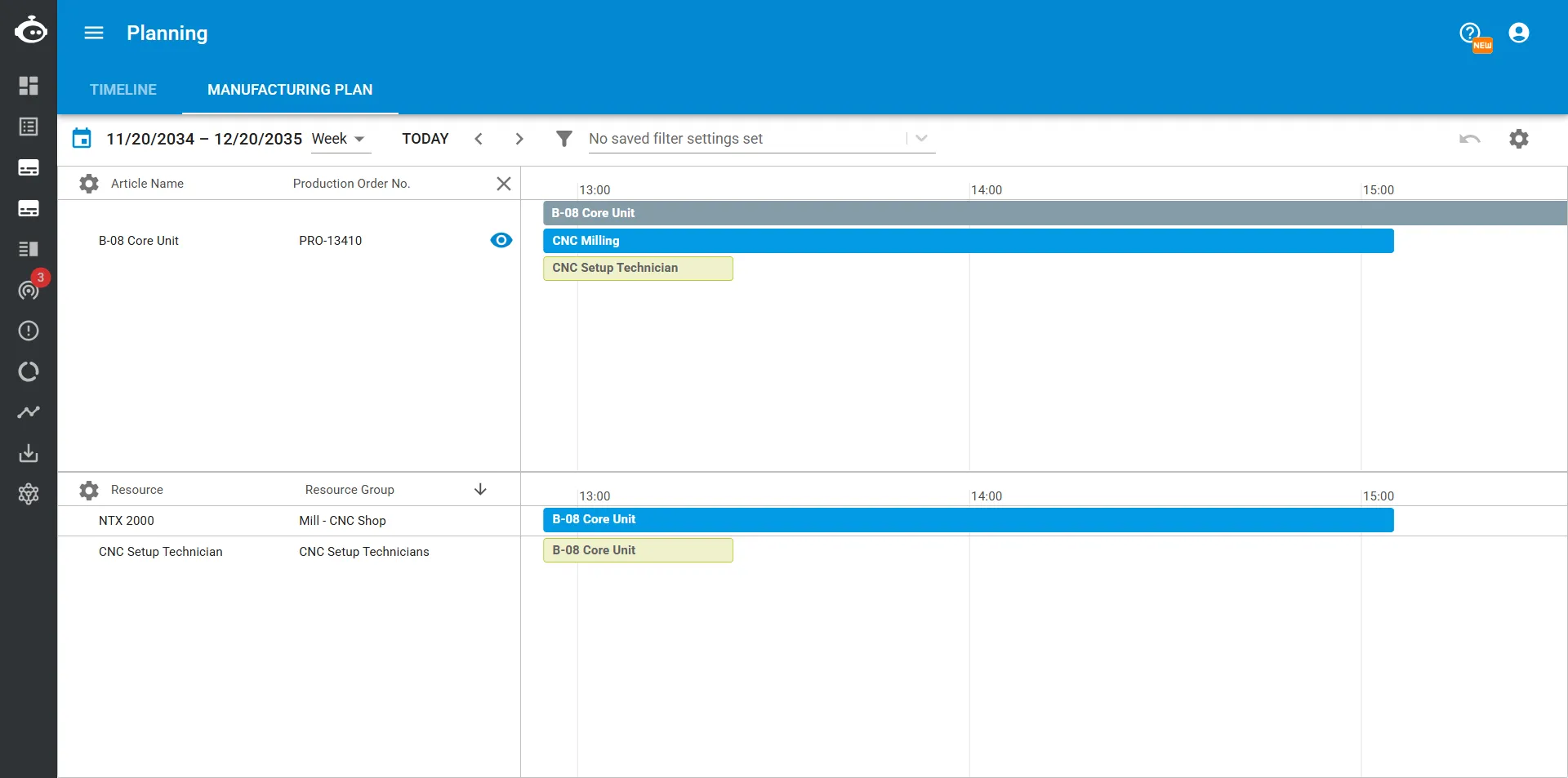The width and height of the screenshot is (1568, 778).
Task: Open the trend chart sidebar icon
Action: coord(29,412)
